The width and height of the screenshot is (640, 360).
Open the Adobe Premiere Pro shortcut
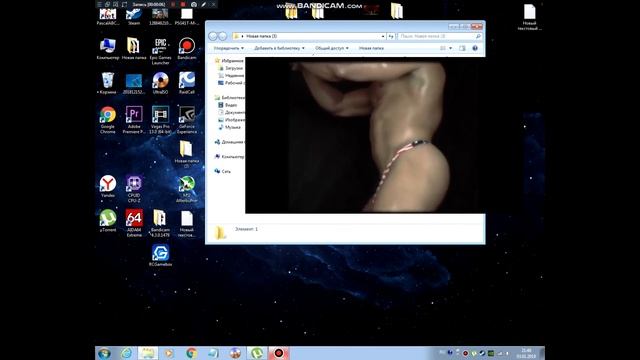click(134, 120)
